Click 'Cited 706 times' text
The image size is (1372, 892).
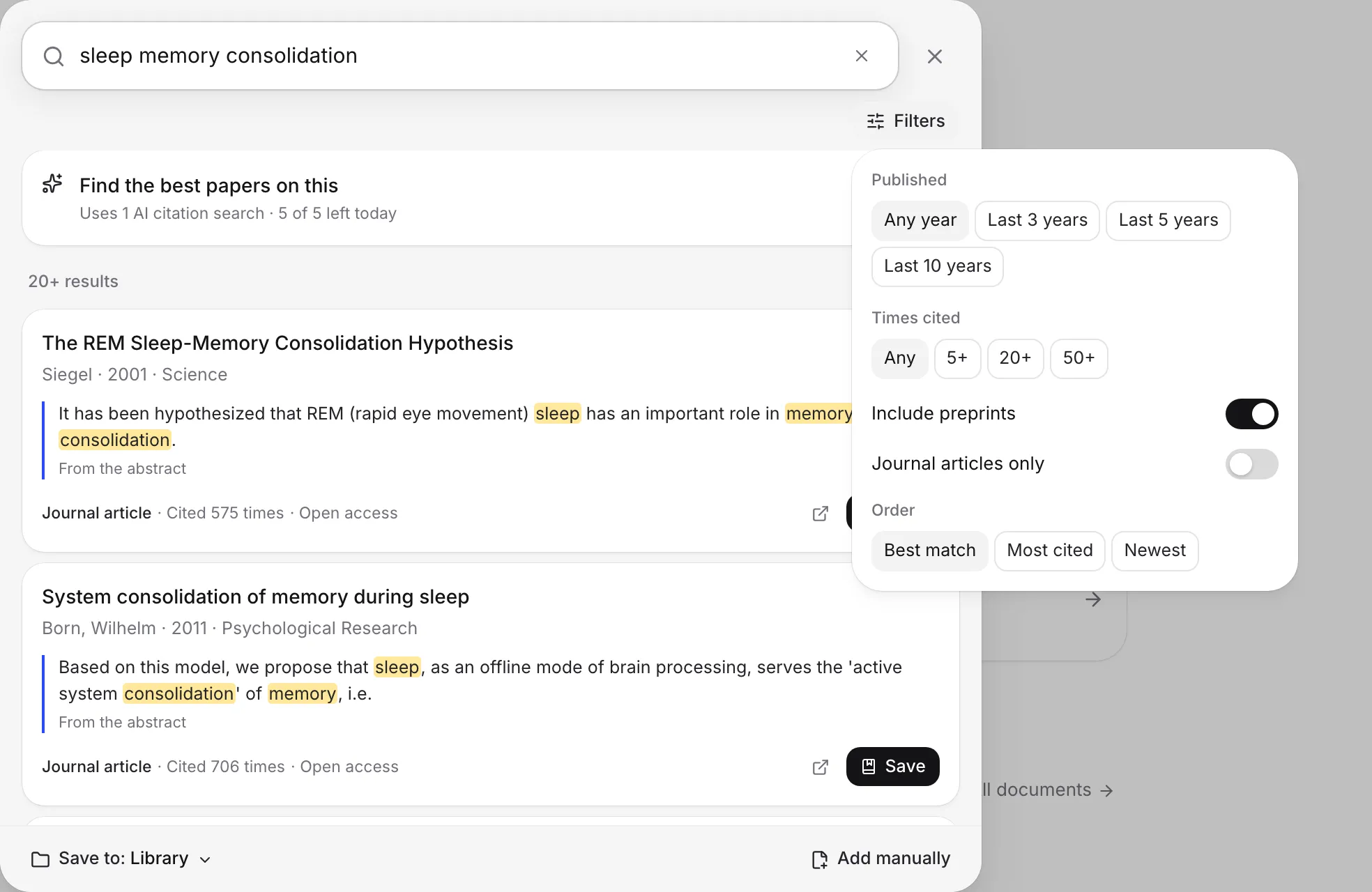click(x=226, y=767)
